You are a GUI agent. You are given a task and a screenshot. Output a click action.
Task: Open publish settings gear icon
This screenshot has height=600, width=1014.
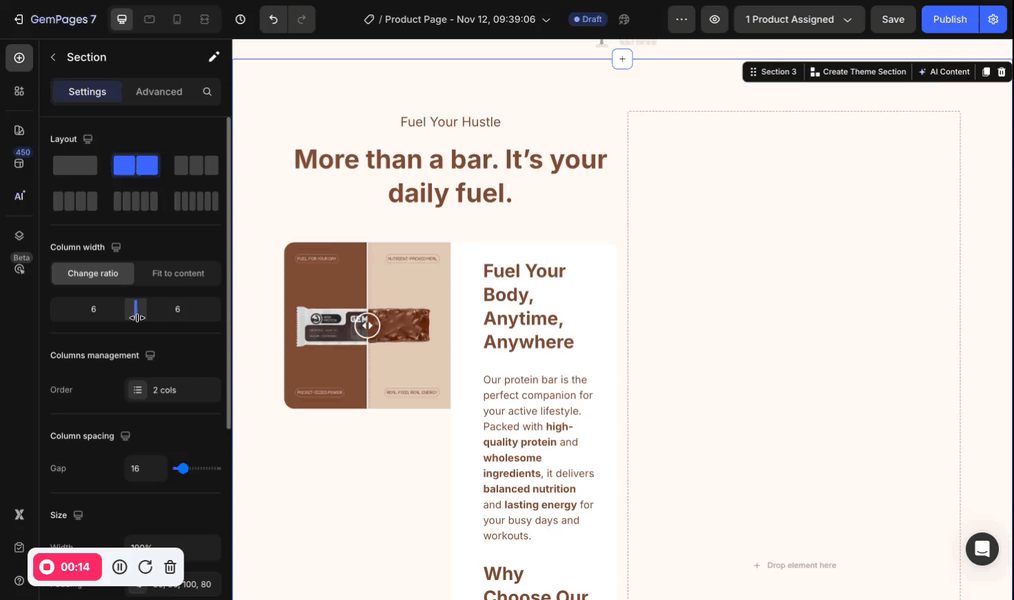click(993, 19)
